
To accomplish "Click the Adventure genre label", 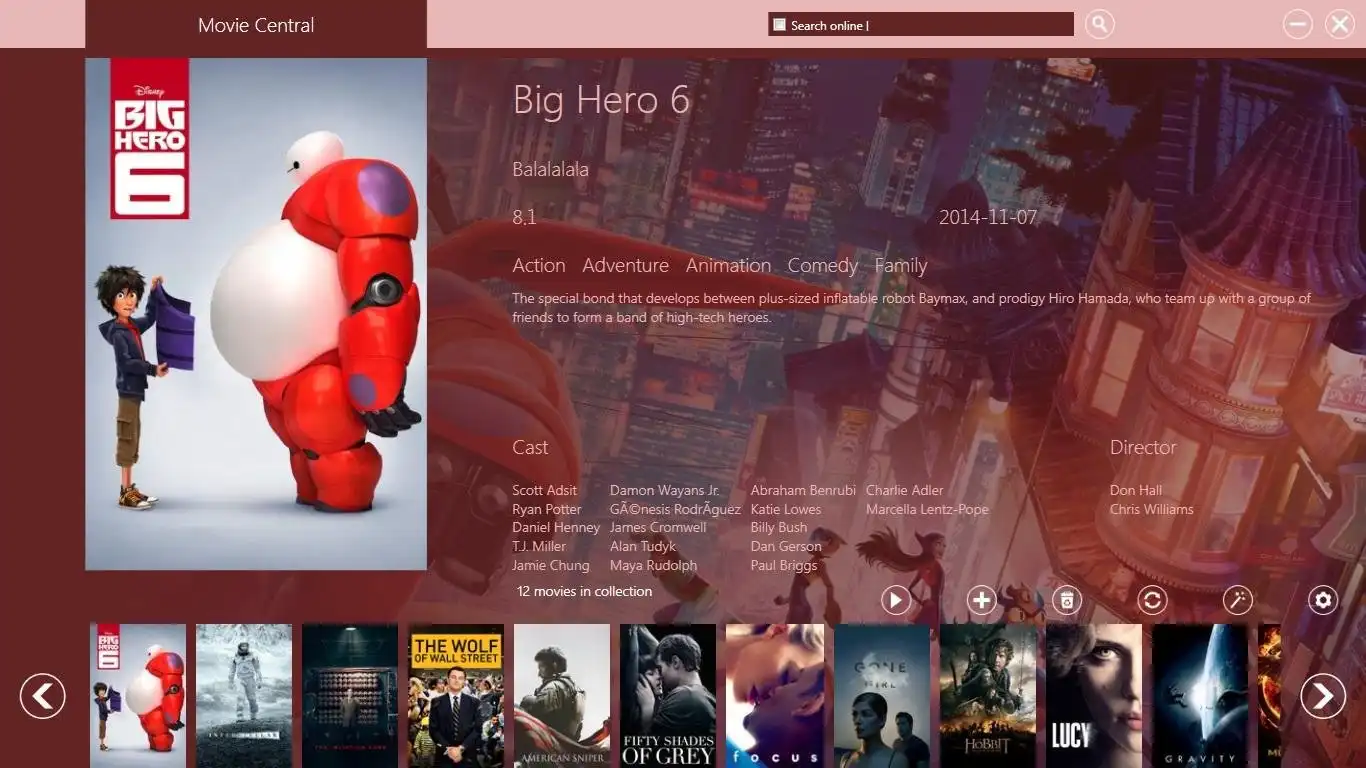I will tap(625, 265).
